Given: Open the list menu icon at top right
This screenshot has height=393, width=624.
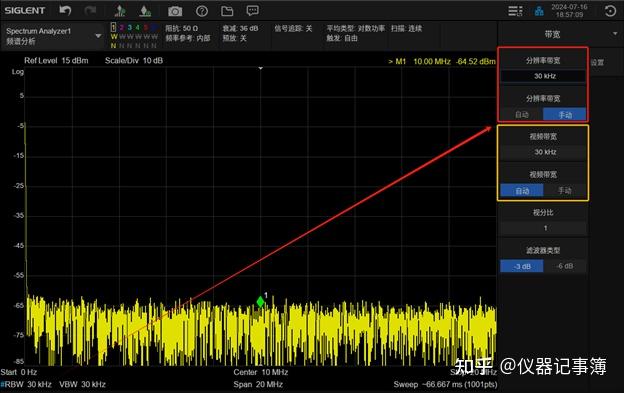Looking at the screenshot, I should pos(515,11).
